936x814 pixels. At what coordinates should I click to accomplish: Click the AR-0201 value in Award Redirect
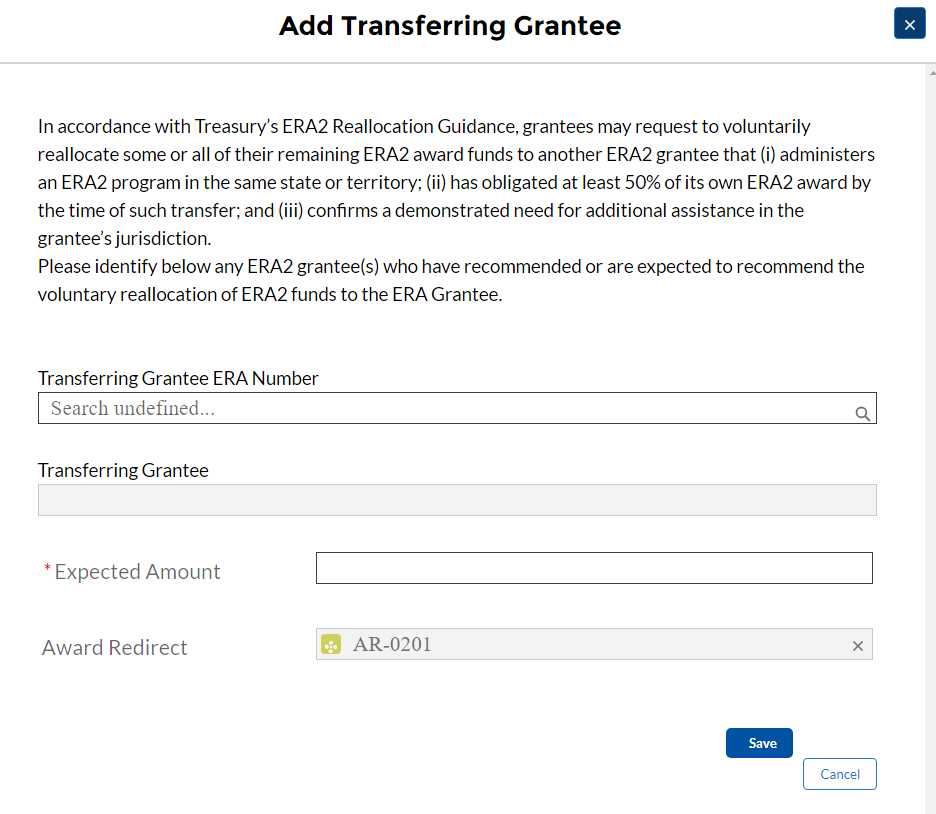[392, 645]
